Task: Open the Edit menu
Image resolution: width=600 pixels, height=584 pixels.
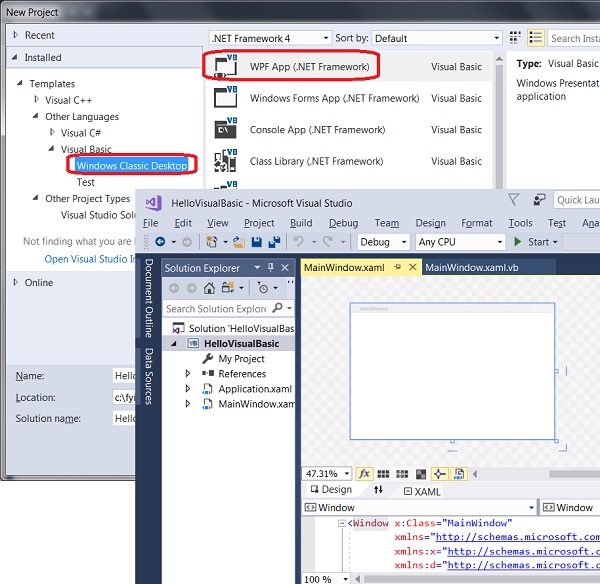Action: [183, 223]
